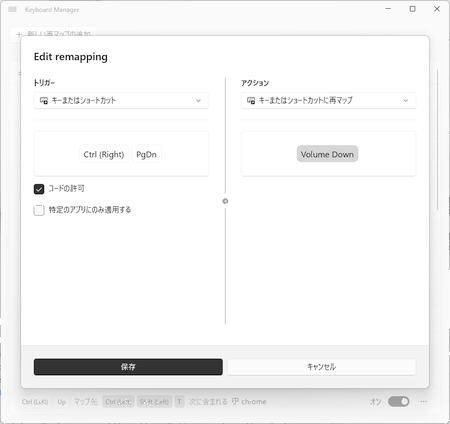Viewport: 450px width, 424px height.
Task: Click the dialog's vertical scrollbar
Action: tap(438, 140)
